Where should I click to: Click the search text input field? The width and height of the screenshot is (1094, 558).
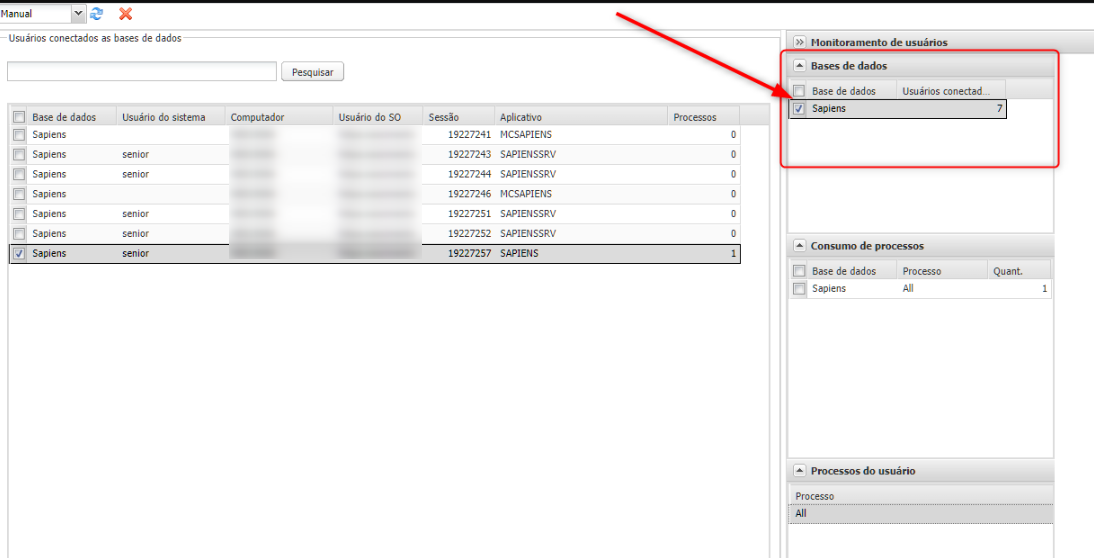[142, 71]
